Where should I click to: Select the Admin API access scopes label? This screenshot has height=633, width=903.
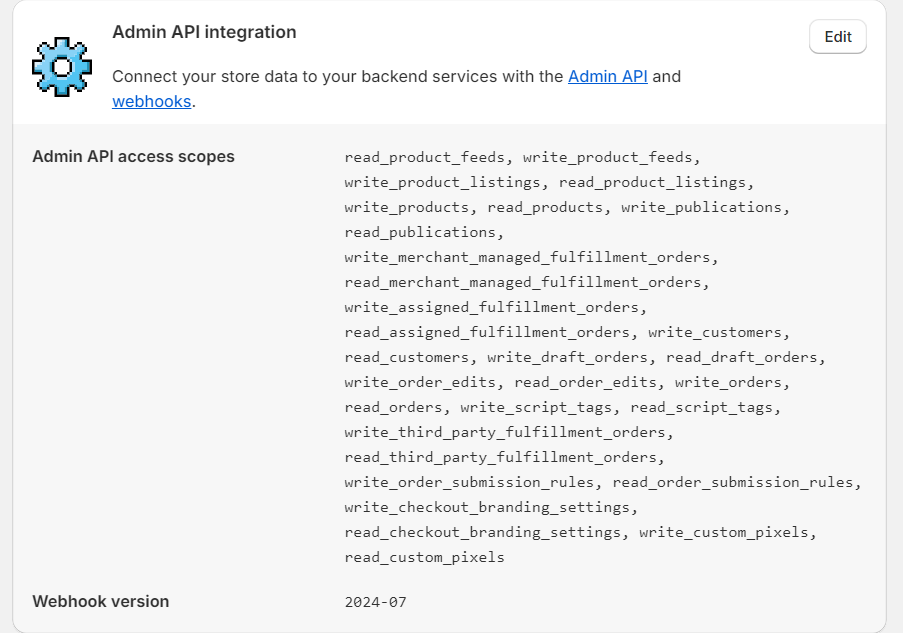pyautogui.click(x=133, y=156)
